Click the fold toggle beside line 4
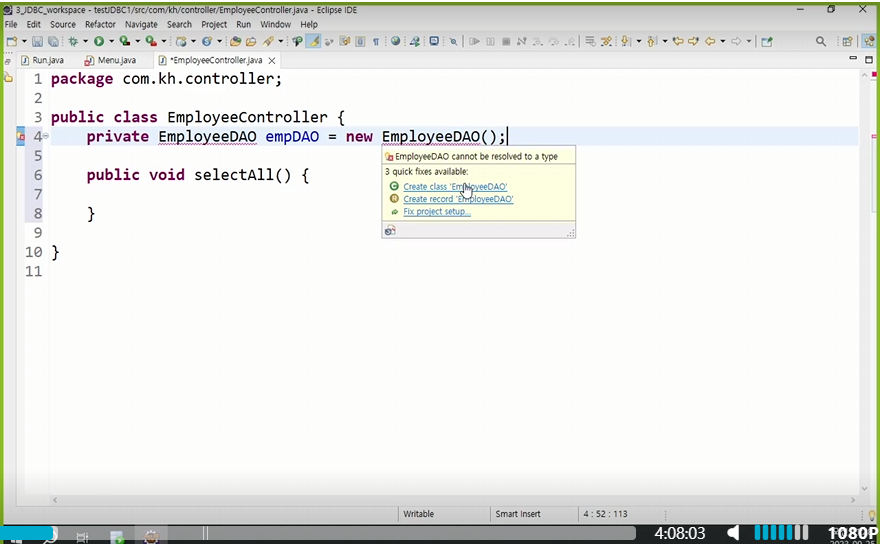 46,136
